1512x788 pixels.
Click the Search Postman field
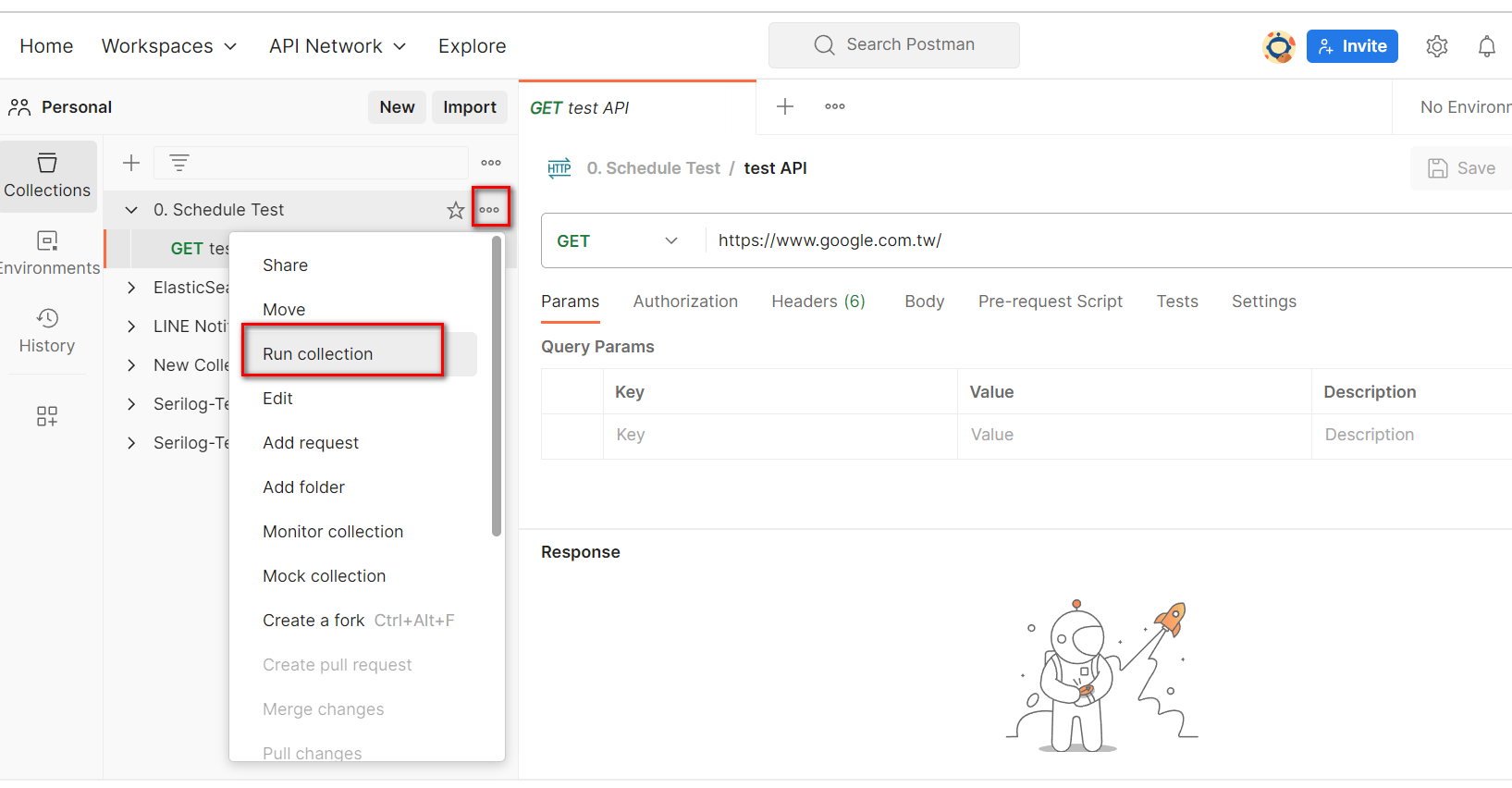click(893, 45)
